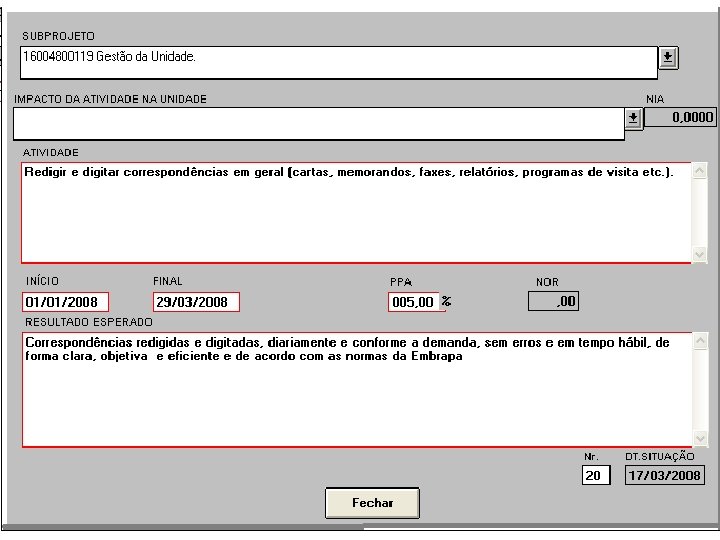Click the Fechar button
This screenshot has width=720, height=540.
click(x=372, y=503)
